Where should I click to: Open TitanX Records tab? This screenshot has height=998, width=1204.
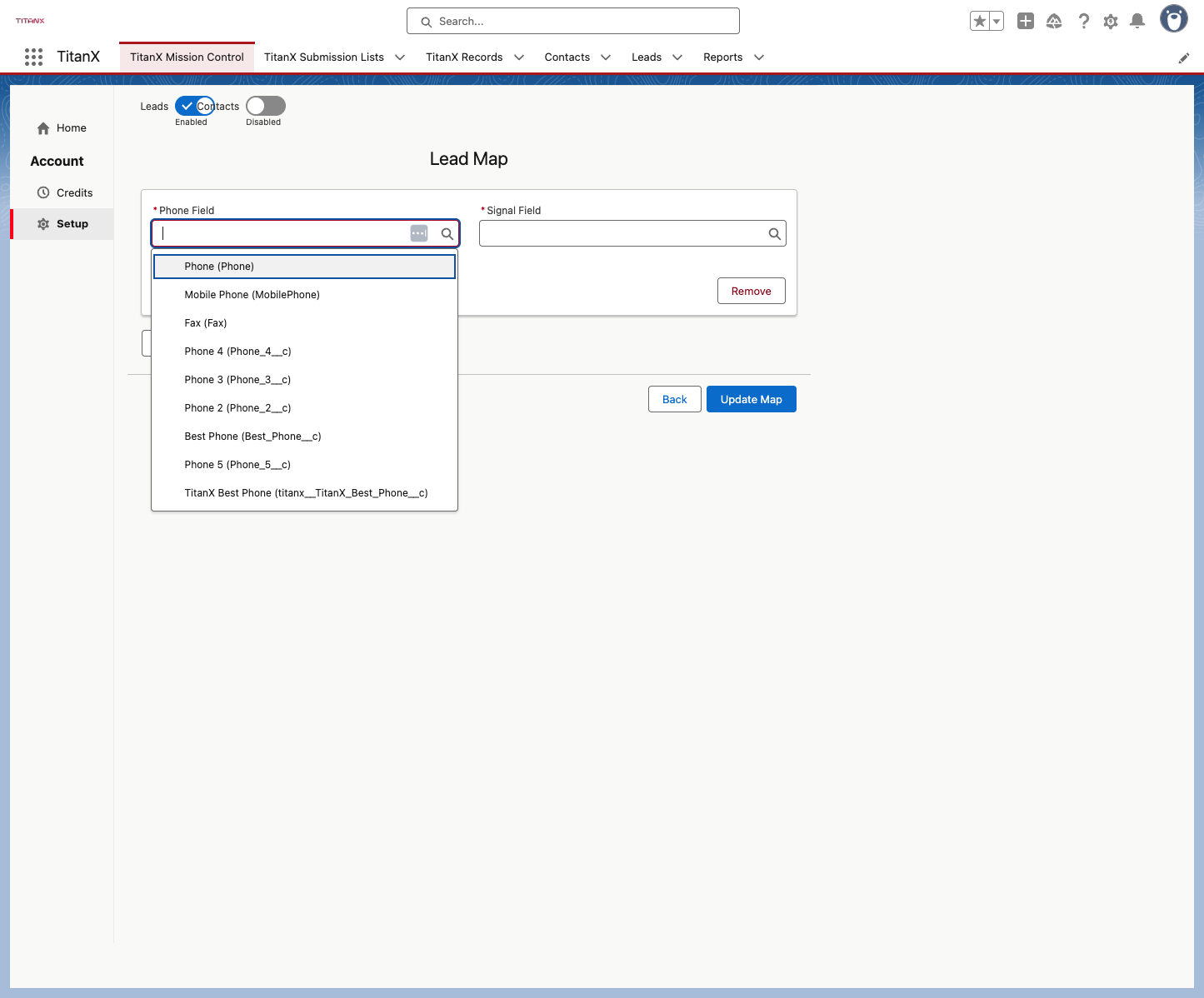tap(464, 57)
